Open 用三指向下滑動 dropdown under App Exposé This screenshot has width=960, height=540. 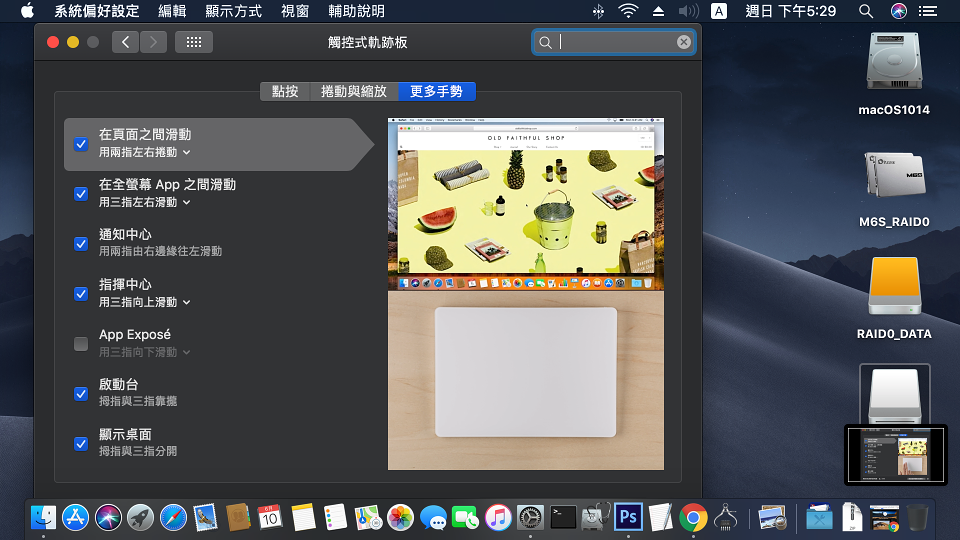click(144, 353)
